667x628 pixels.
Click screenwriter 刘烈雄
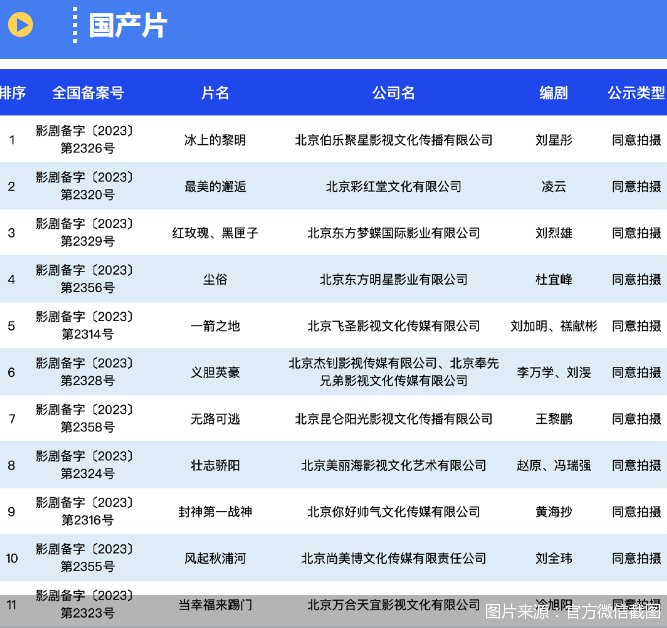(x=553, y=233)
